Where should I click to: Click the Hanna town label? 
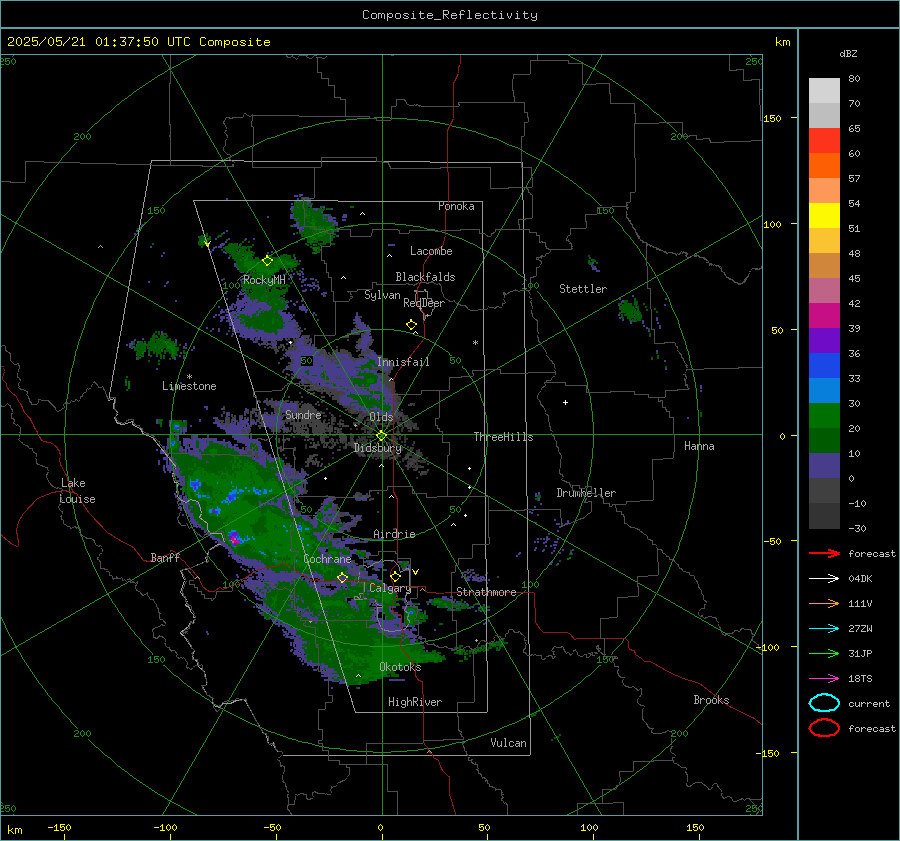coord(699,446)
